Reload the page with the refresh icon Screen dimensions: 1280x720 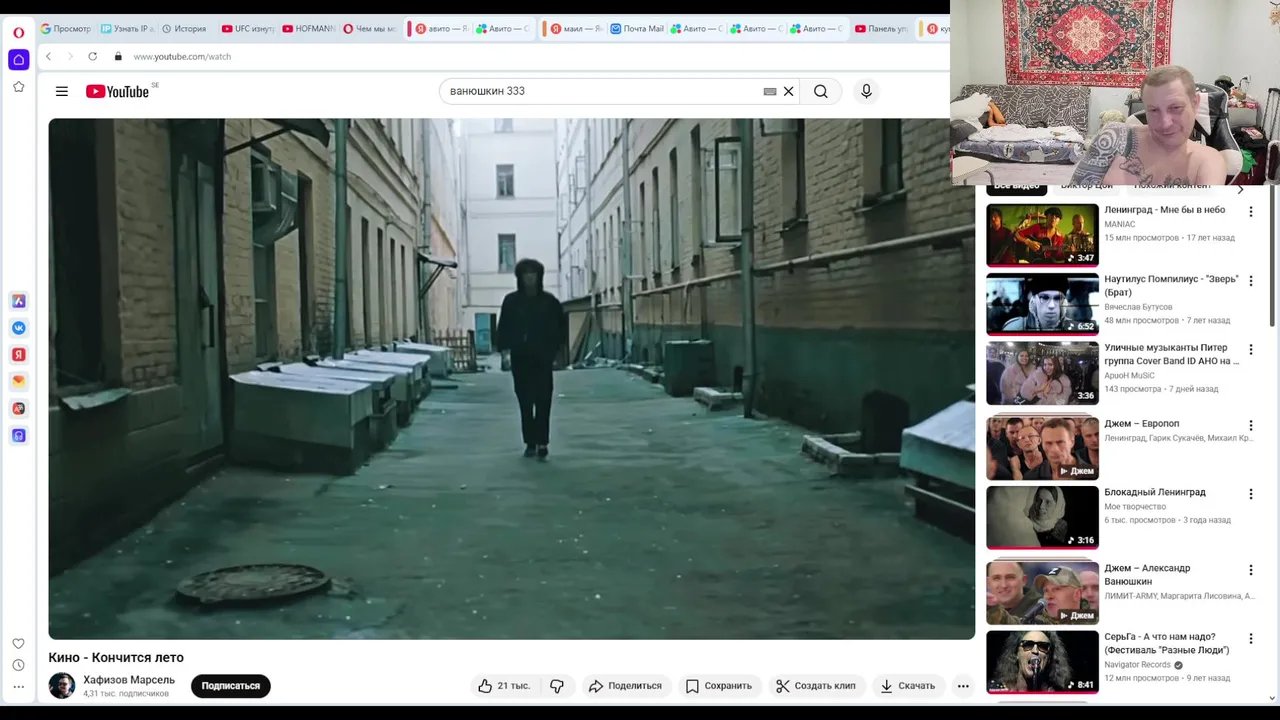(x=92, y=56)
